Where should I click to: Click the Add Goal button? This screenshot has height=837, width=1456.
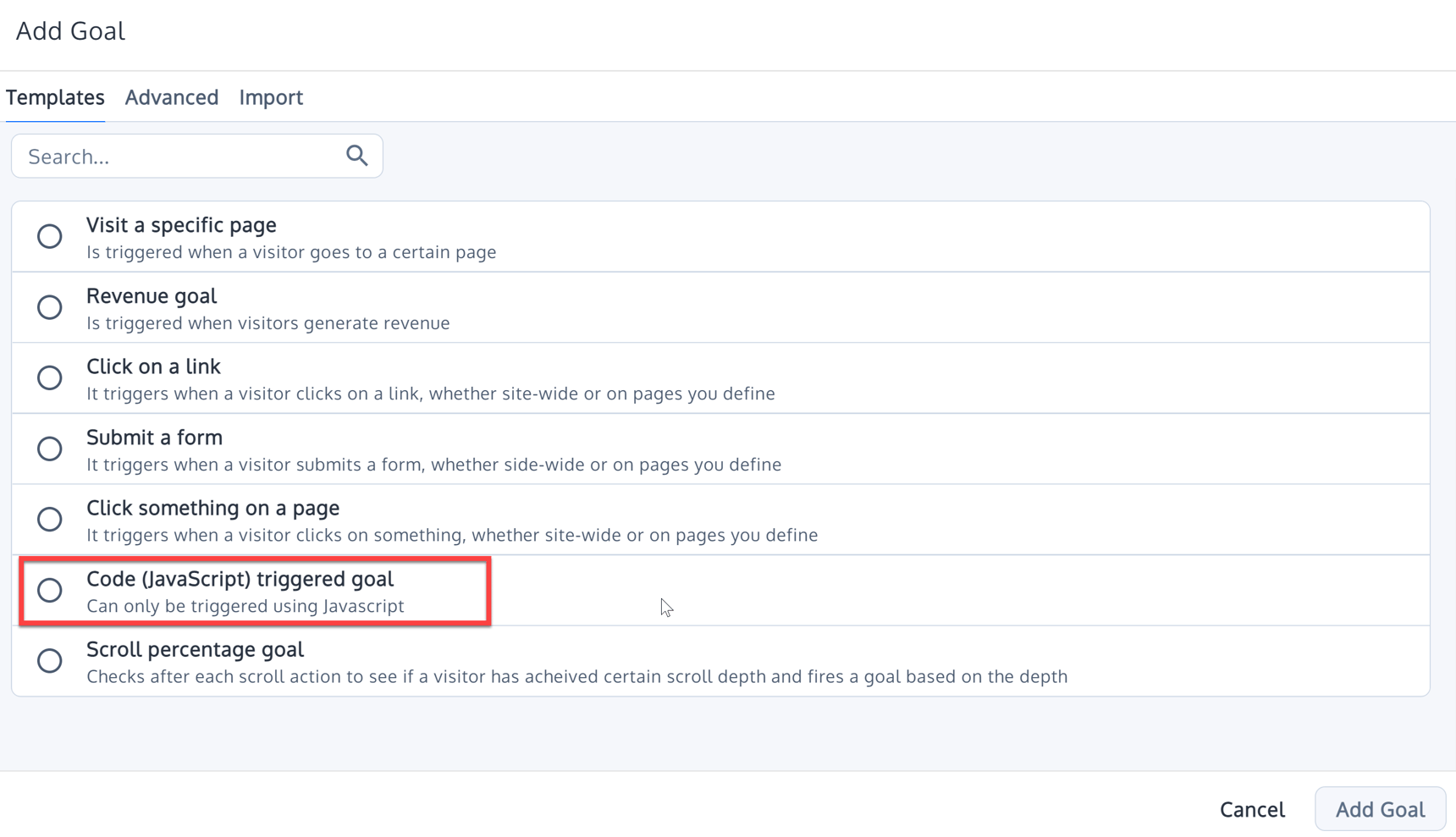coord(1379,808)
